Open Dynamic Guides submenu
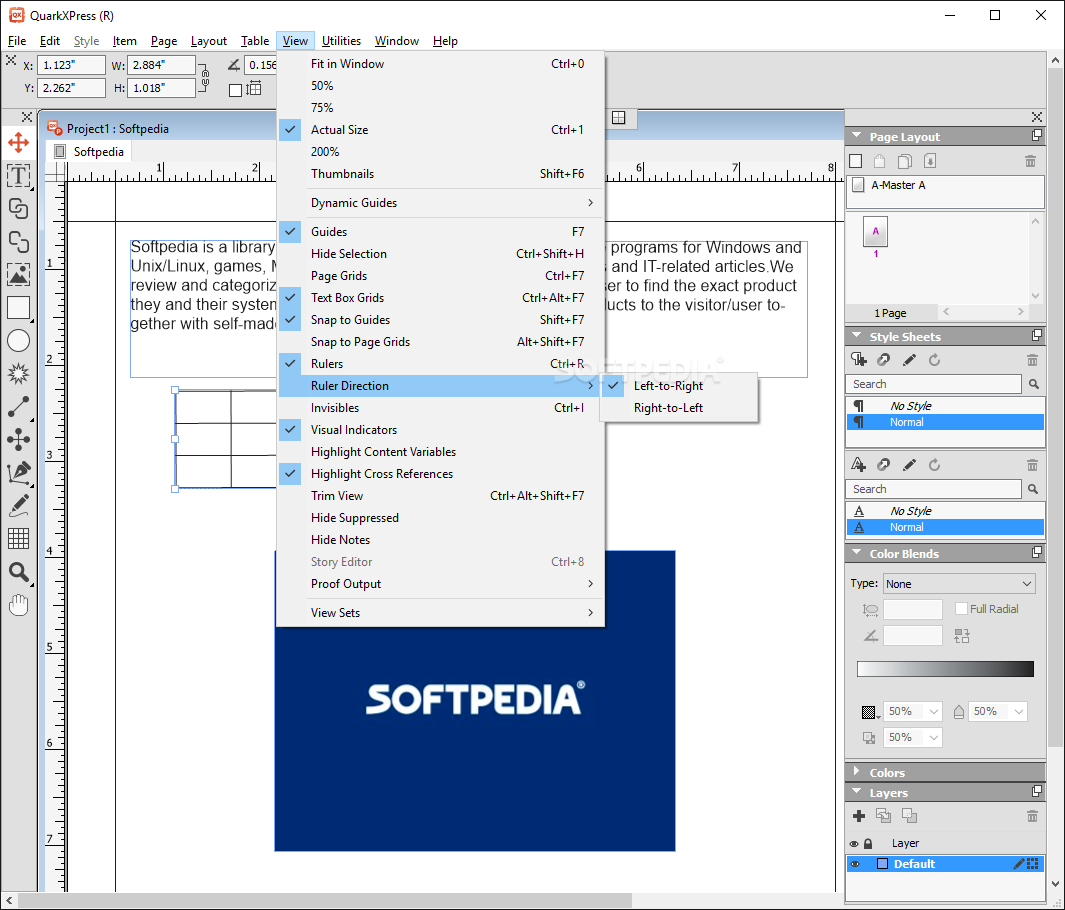The height and width of the screenshot is (910, 1065). (441, 203)
